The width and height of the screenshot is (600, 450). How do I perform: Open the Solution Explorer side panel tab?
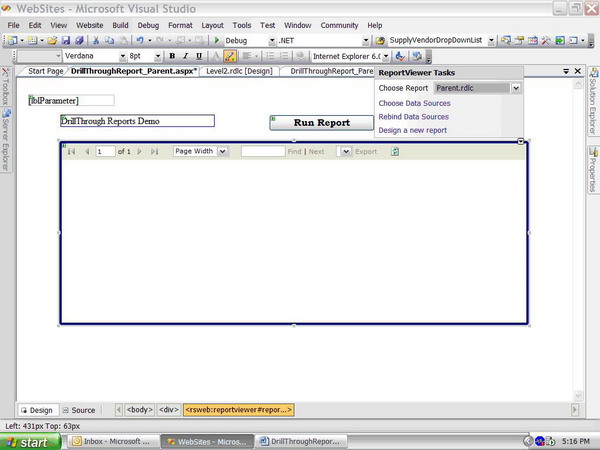593,101
